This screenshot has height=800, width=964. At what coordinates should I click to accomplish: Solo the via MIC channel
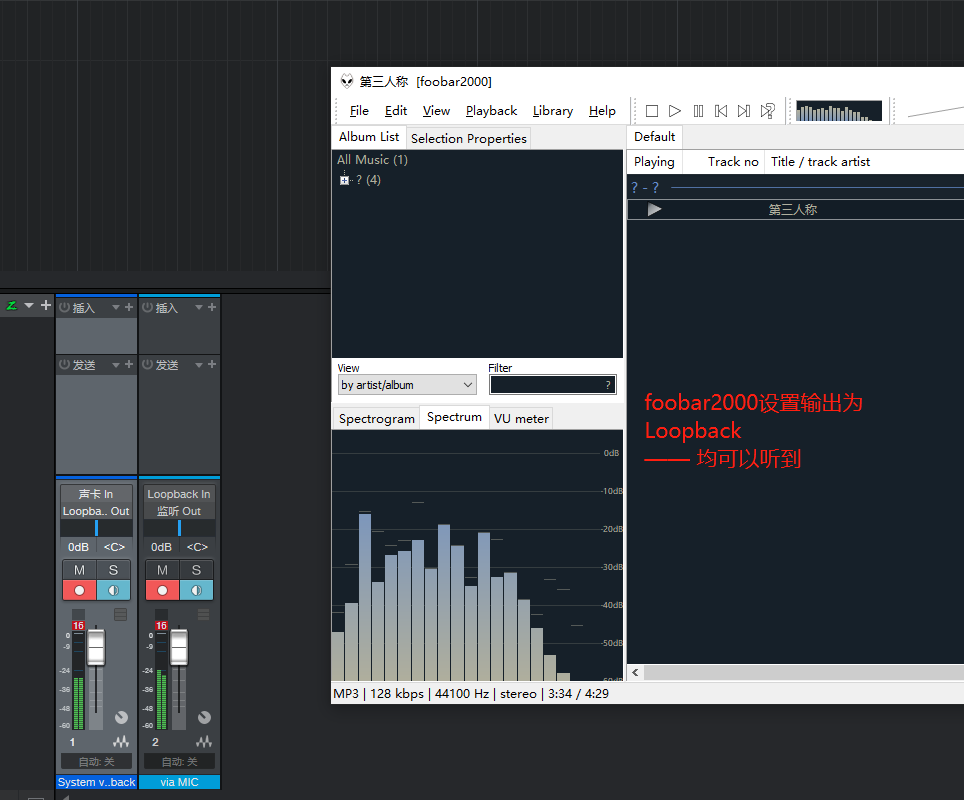196,570
